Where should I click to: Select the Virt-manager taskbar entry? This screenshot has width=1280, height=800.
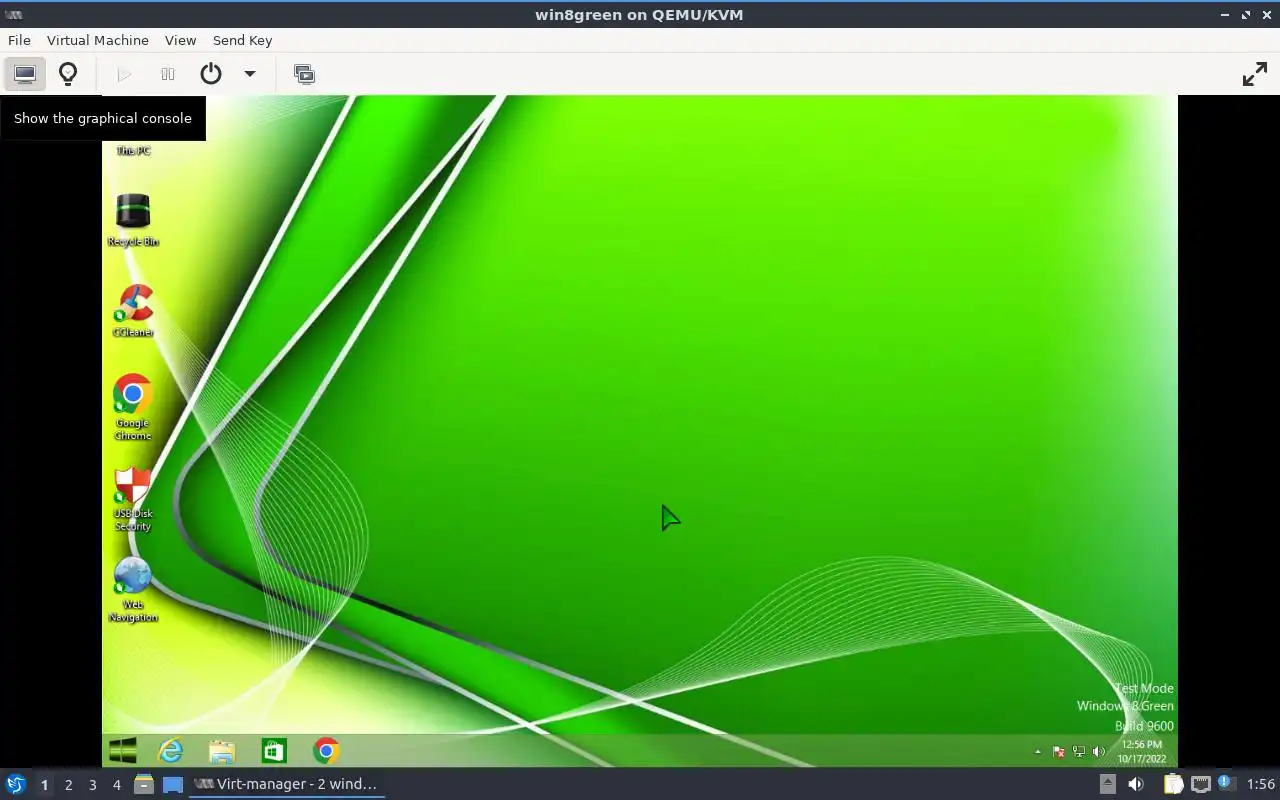click(288, 784)
